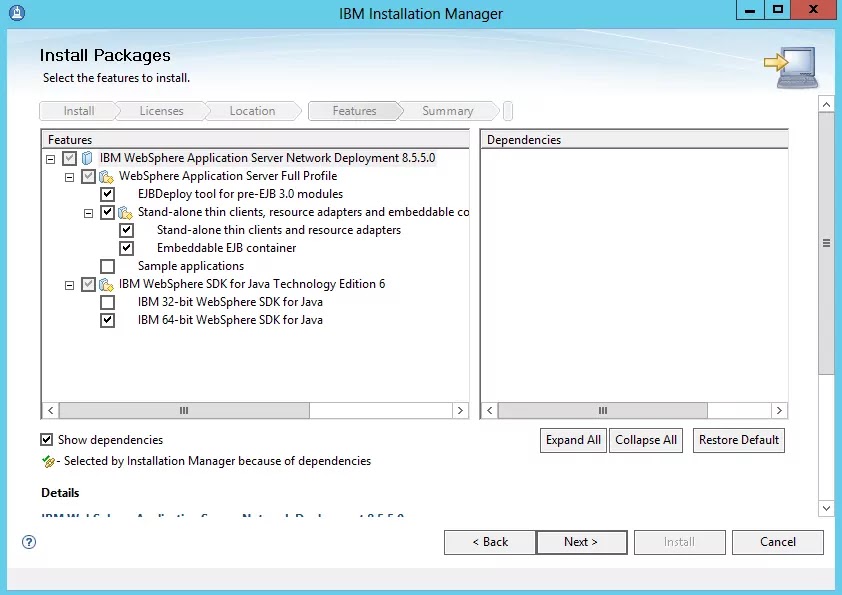Disable Show dependencies checkbox

pos(47,440)
